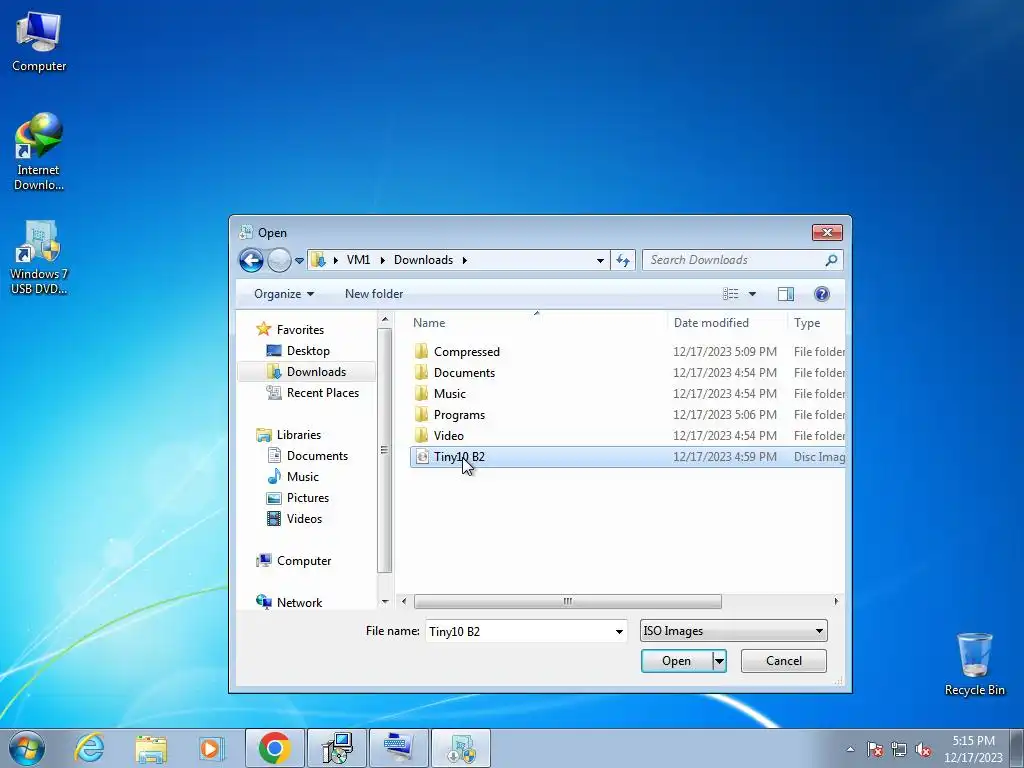Select the Compressed folder
This screenshot has width=1024, height=768.
coord(628,351)
